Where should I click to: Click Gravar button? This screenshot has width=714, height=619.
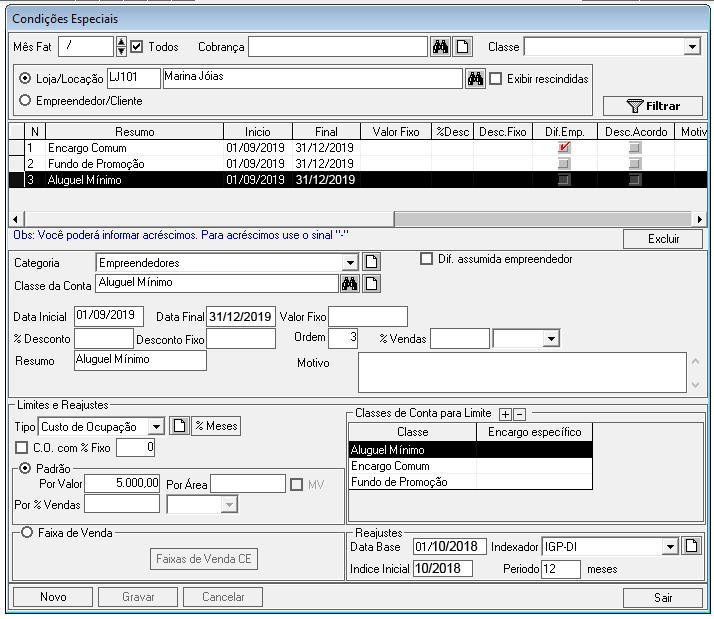pyautogui.click(x=138, y=597)
